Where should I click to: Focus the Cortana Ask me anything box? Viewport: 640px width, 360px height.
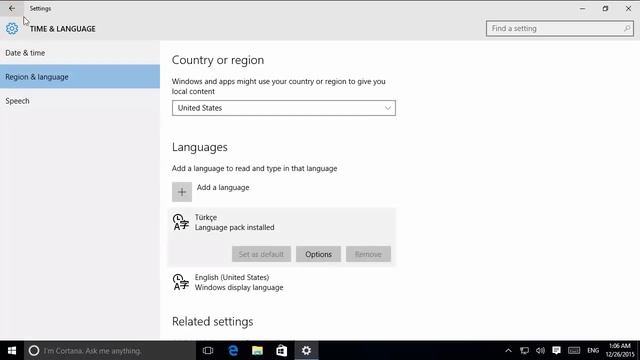[x=110, y=351]
